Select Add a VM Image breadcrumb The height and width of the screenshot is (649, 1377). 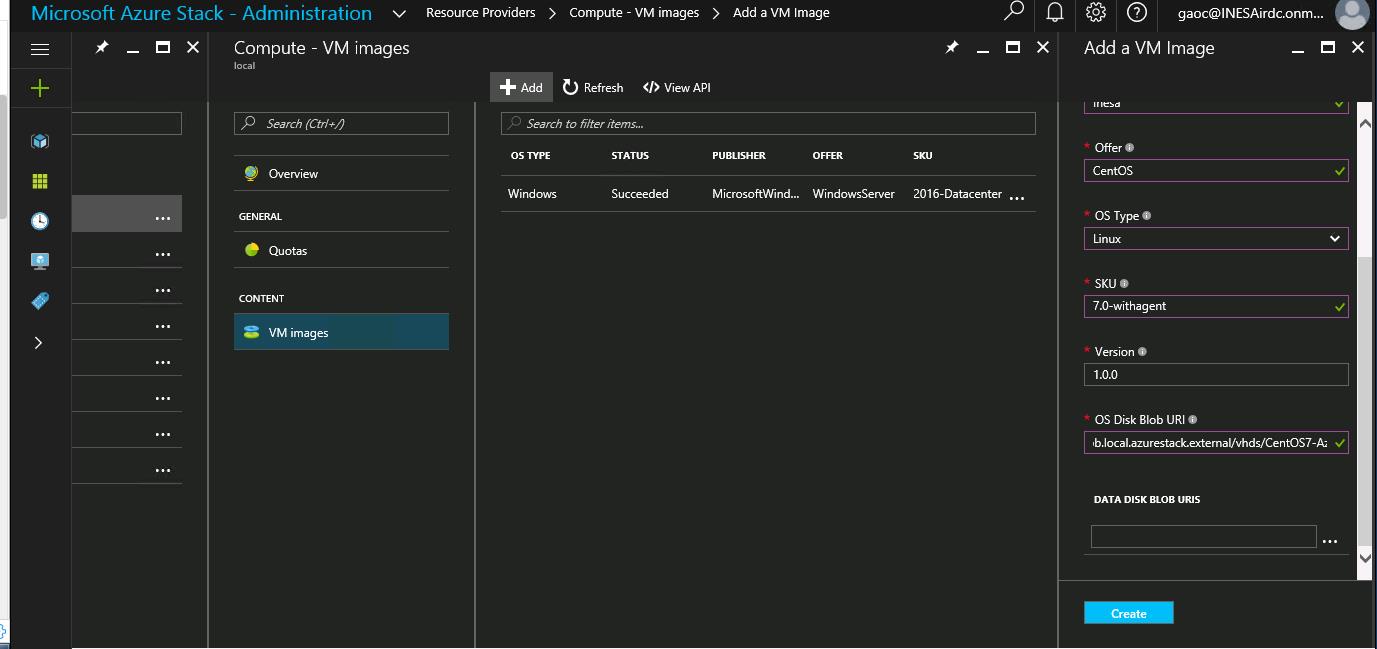(781, 13)
